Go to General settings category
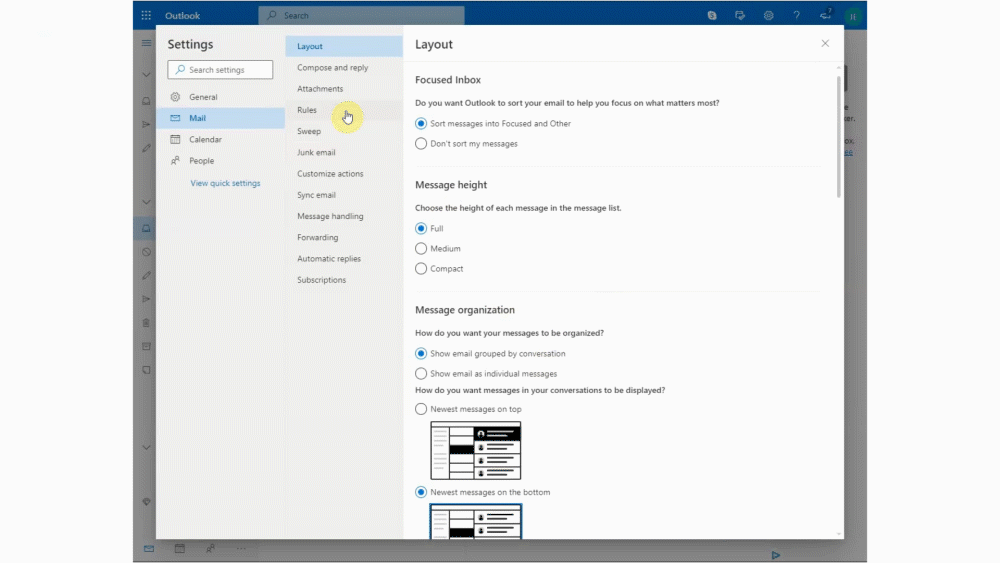The width and height of the screenshot is (1000, 563). pos(221,97)
